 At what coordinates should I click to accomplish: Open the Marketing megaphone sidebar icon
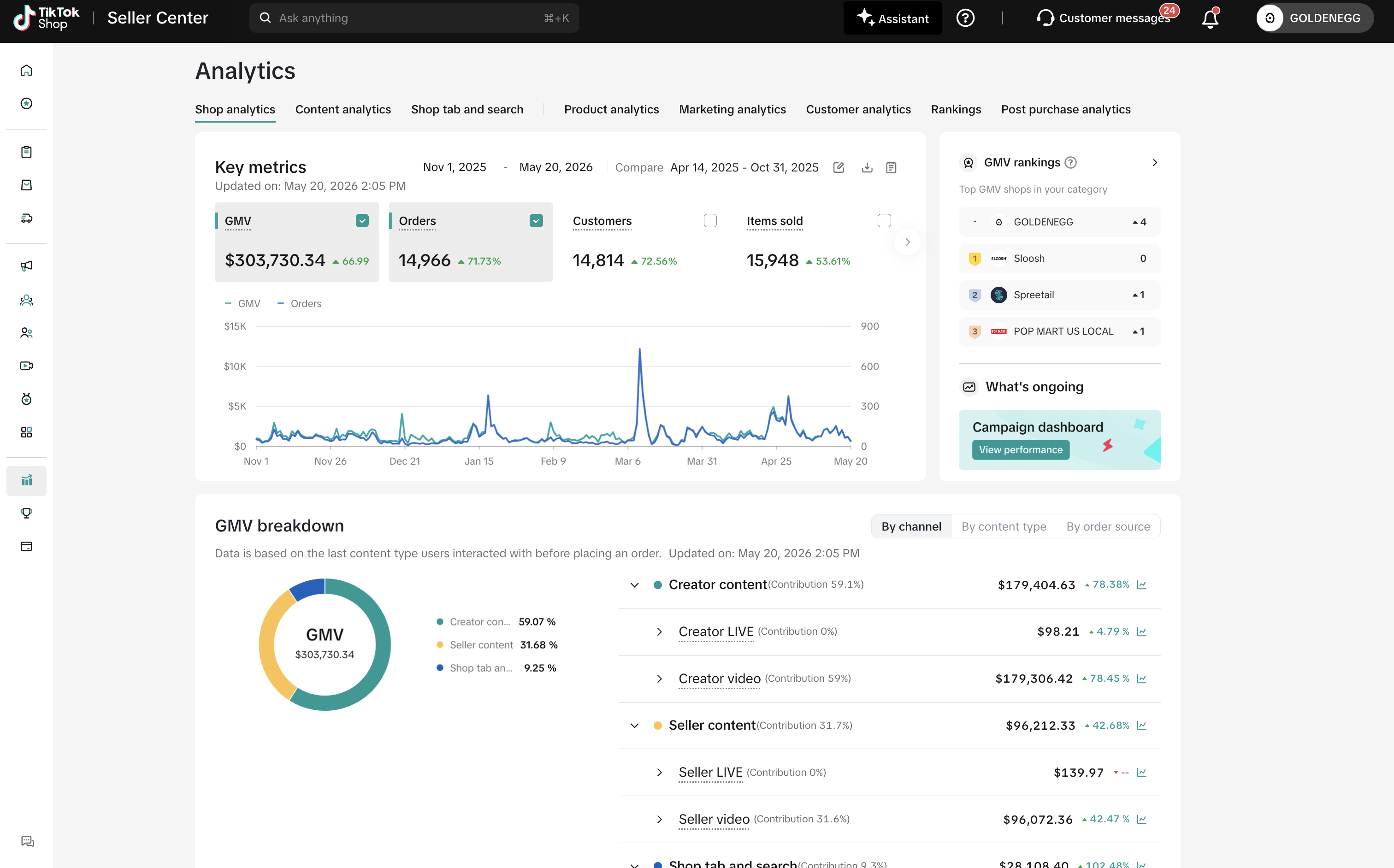[x=26, y=266]
